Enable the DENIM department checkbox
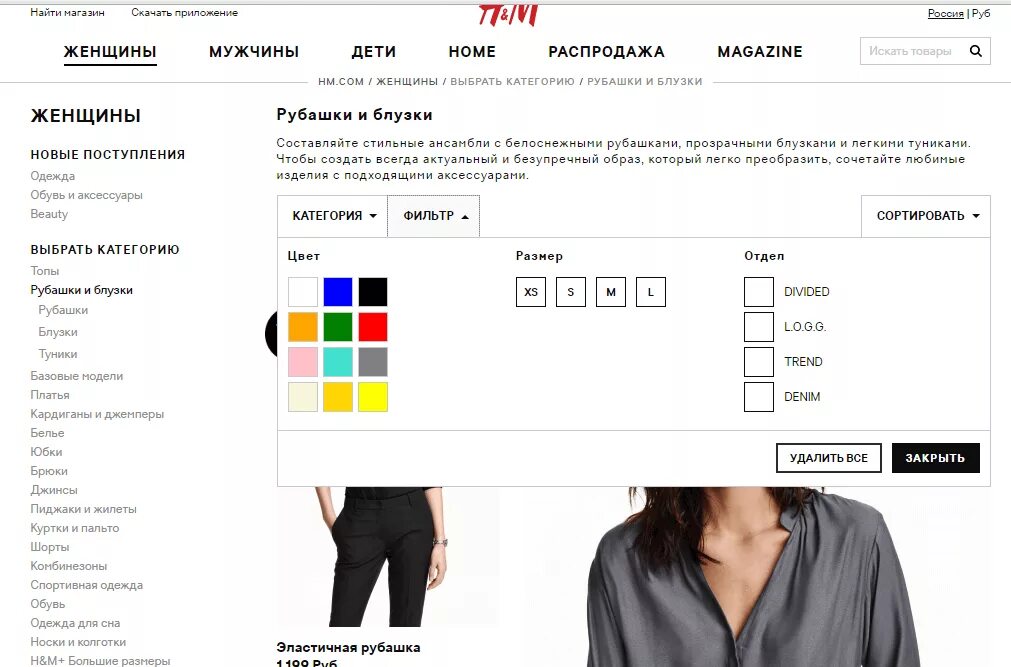 point(759,397)
